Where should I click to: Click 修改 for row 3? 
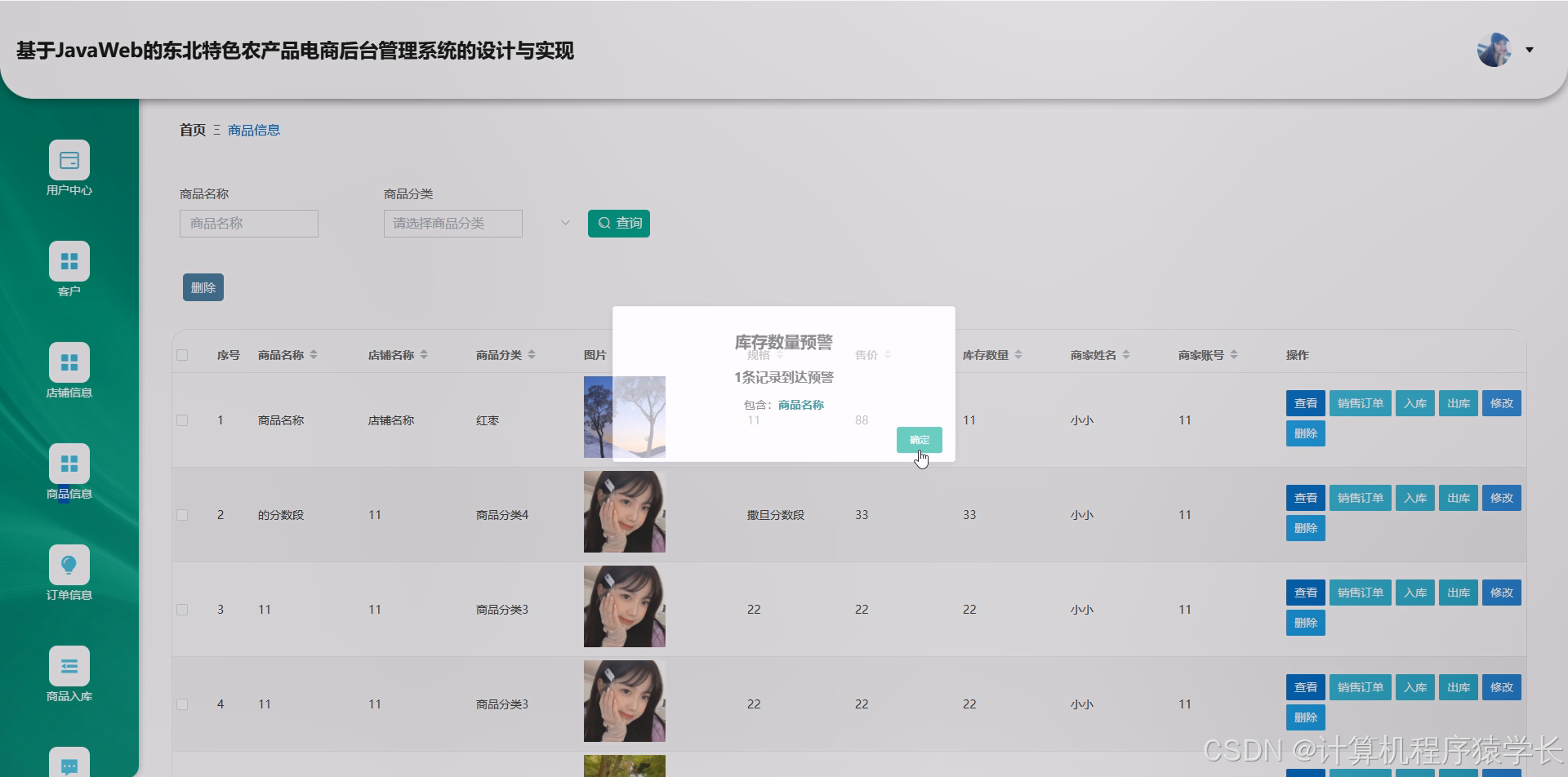click(1502, 593)
